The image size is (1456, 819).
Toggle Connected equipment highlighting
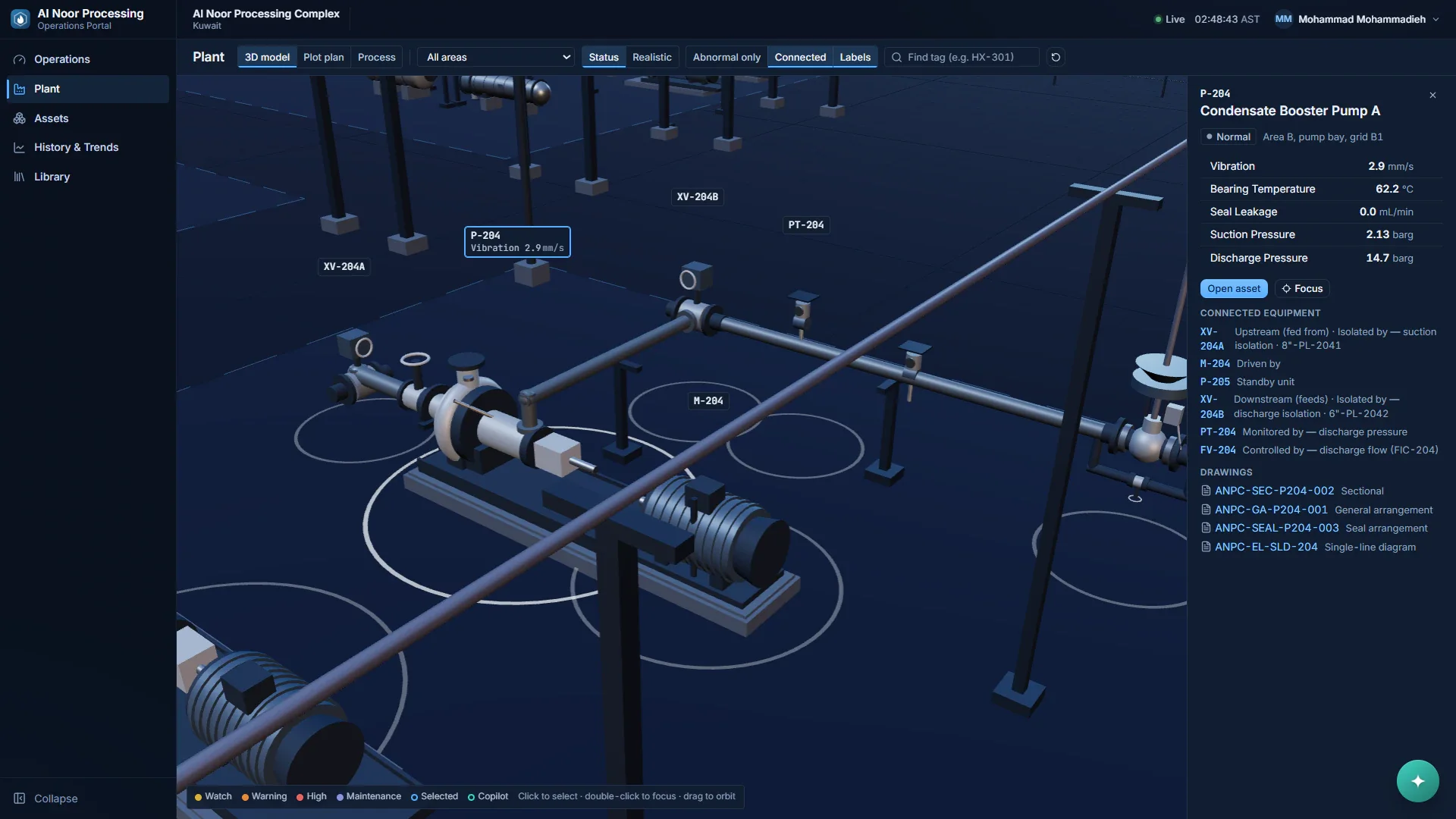click(x=800, y=57)
